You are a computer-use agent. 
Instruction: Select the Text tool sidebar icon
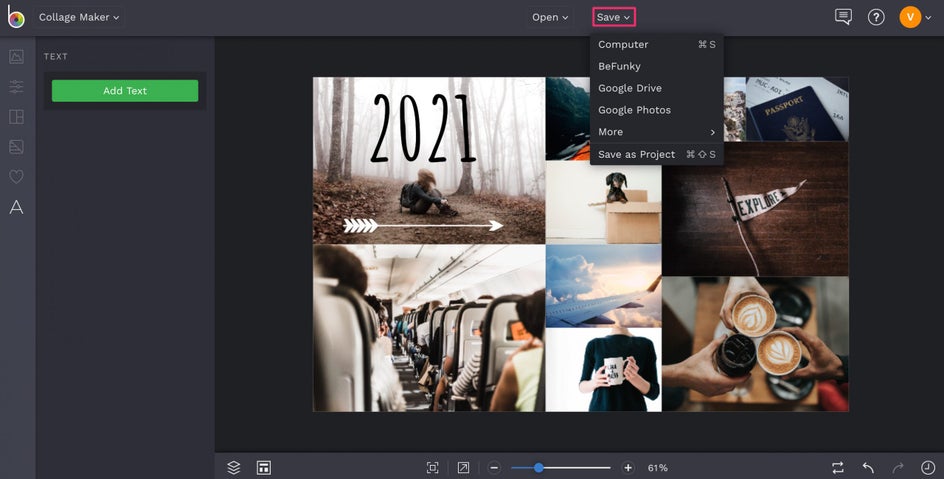click(16, 207)
